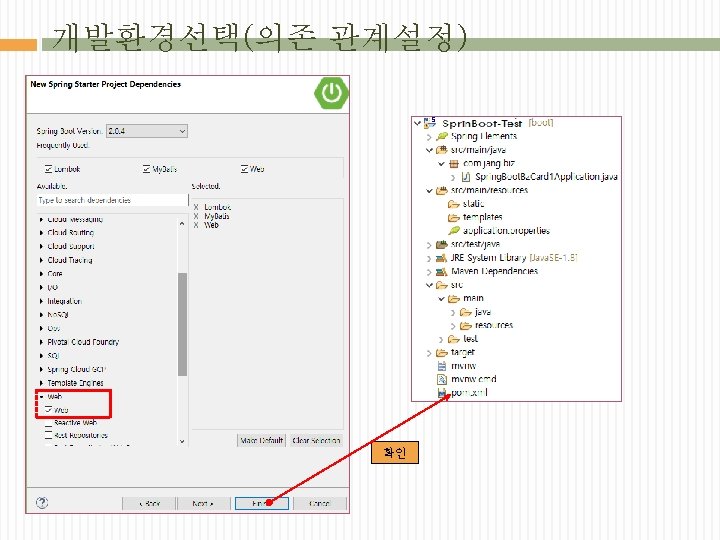Remove MyBatis from Selected list
Viewport: 720px width, 540px height.
196,216
